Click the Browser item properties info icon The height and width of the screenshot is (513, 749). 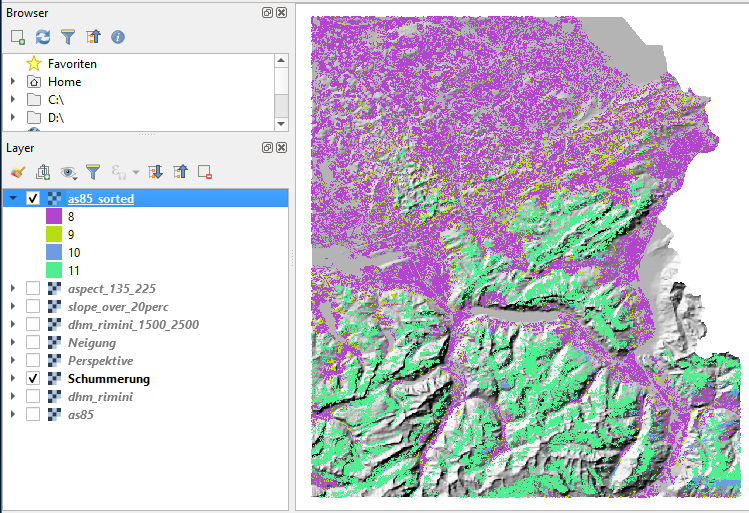point(118,37)
